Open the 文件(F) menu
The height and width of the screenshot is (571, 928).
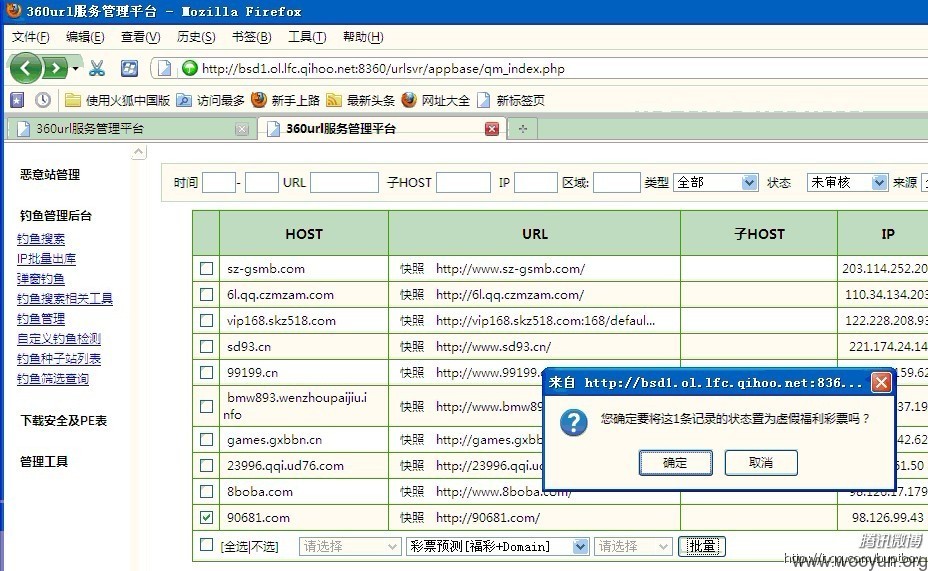[x=31, y=37]
